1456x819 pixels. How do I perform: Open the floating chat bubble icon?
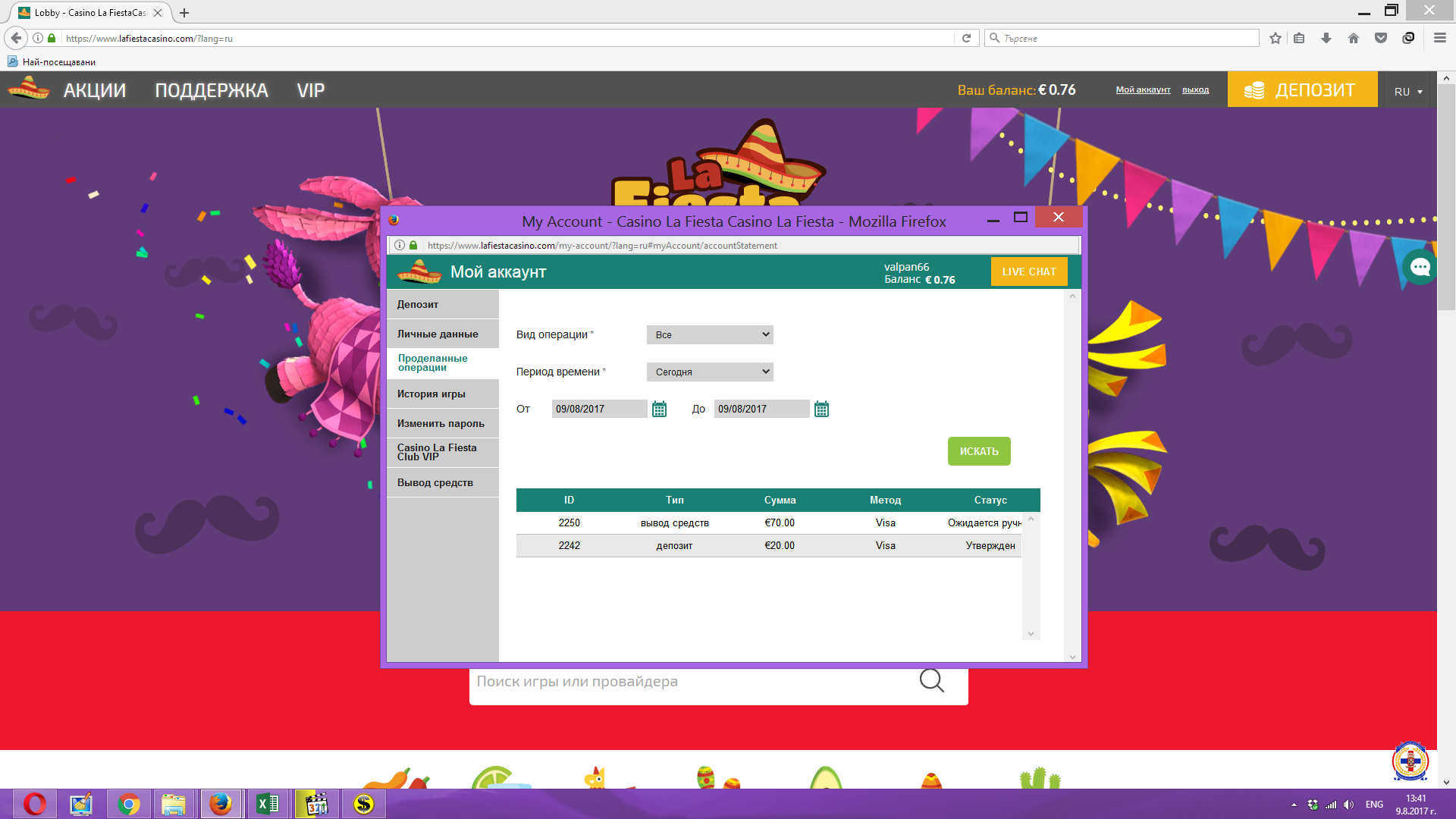(x=1420, y=267)
